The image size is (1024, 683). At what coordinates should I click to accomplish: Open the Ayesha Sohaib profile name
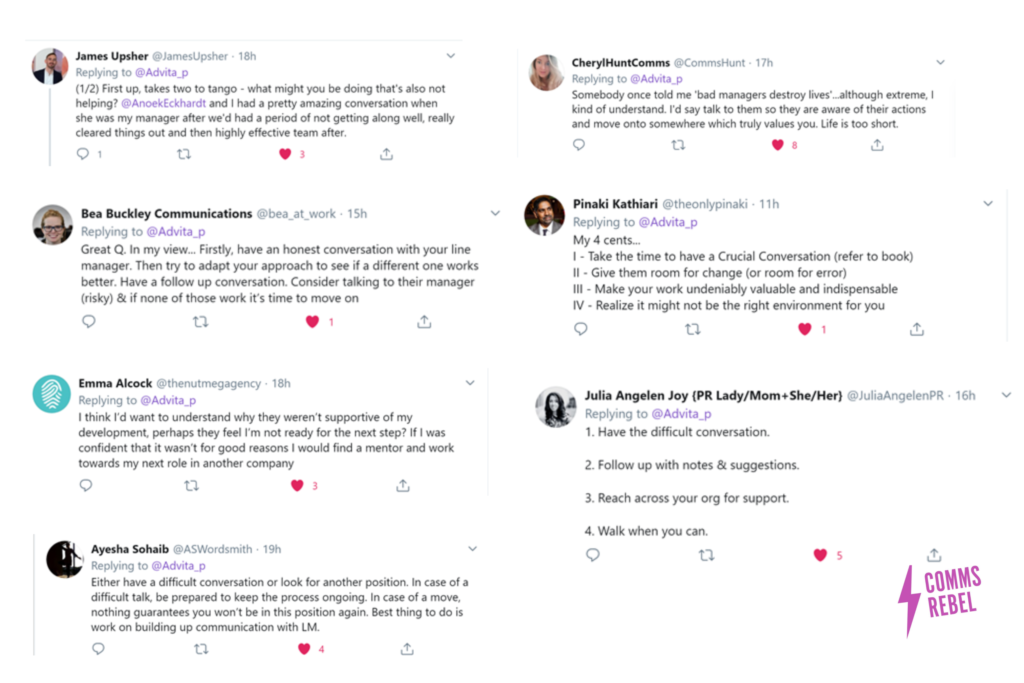[x=130, y=549]
